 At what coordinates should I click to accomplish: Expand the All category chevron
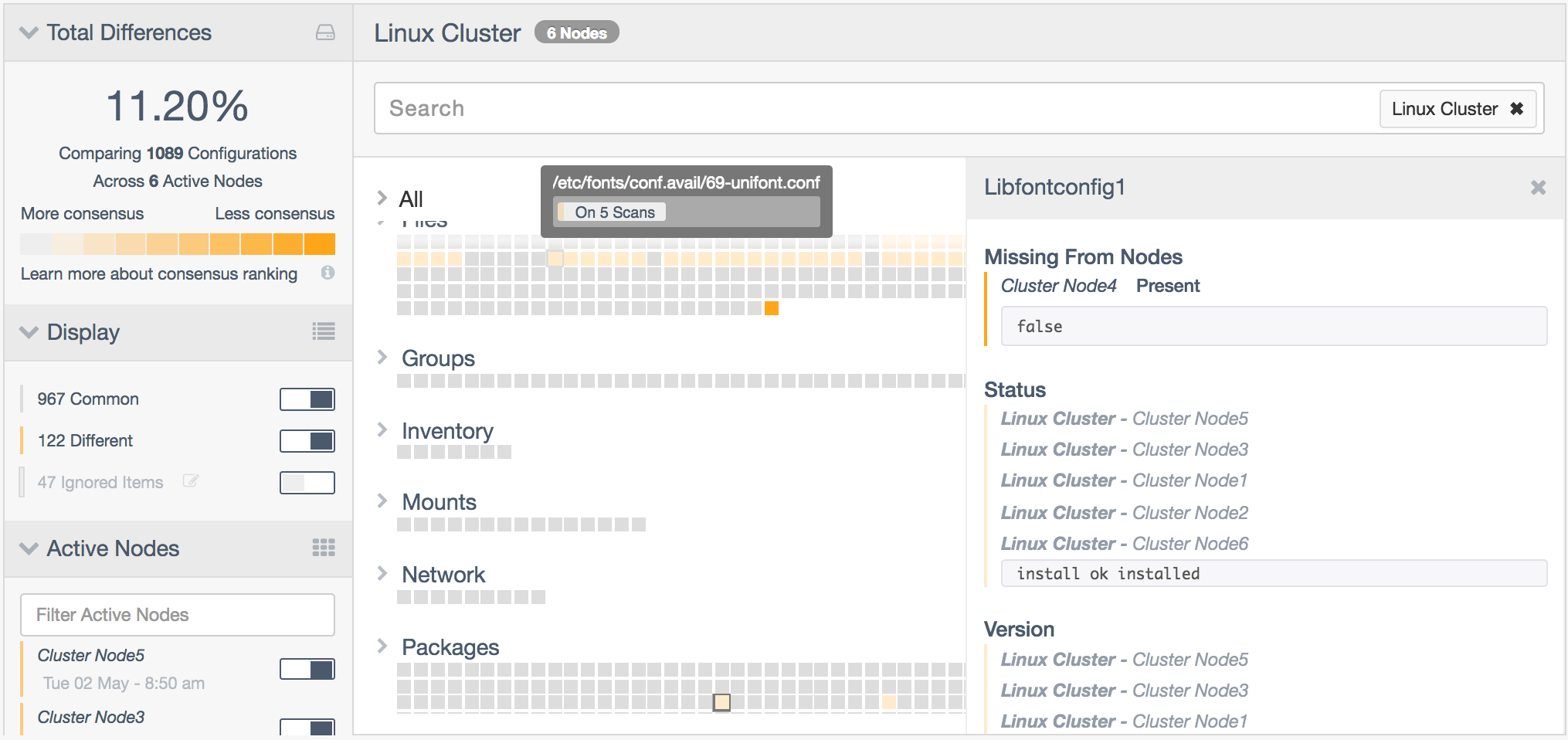pyautogui.click(x=382, y=198)
